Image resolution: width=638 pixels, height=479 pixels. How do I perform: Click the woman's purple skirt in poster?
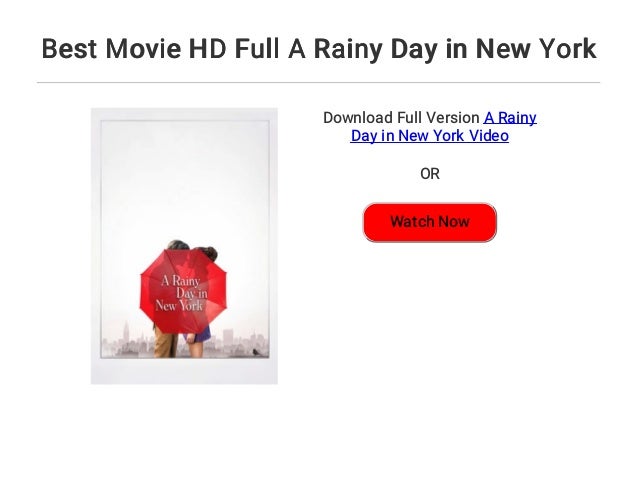coord(199,335)
